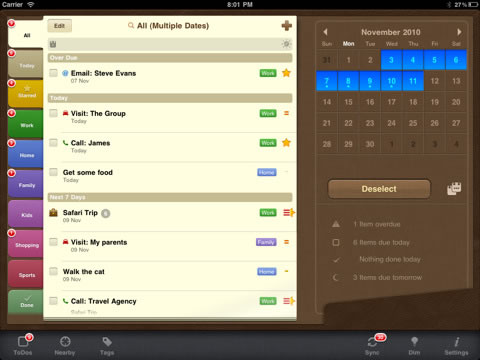Select November 15 in calendar
Image resolution: width=480 pixels, height=360 pixels.
point(348,102)
